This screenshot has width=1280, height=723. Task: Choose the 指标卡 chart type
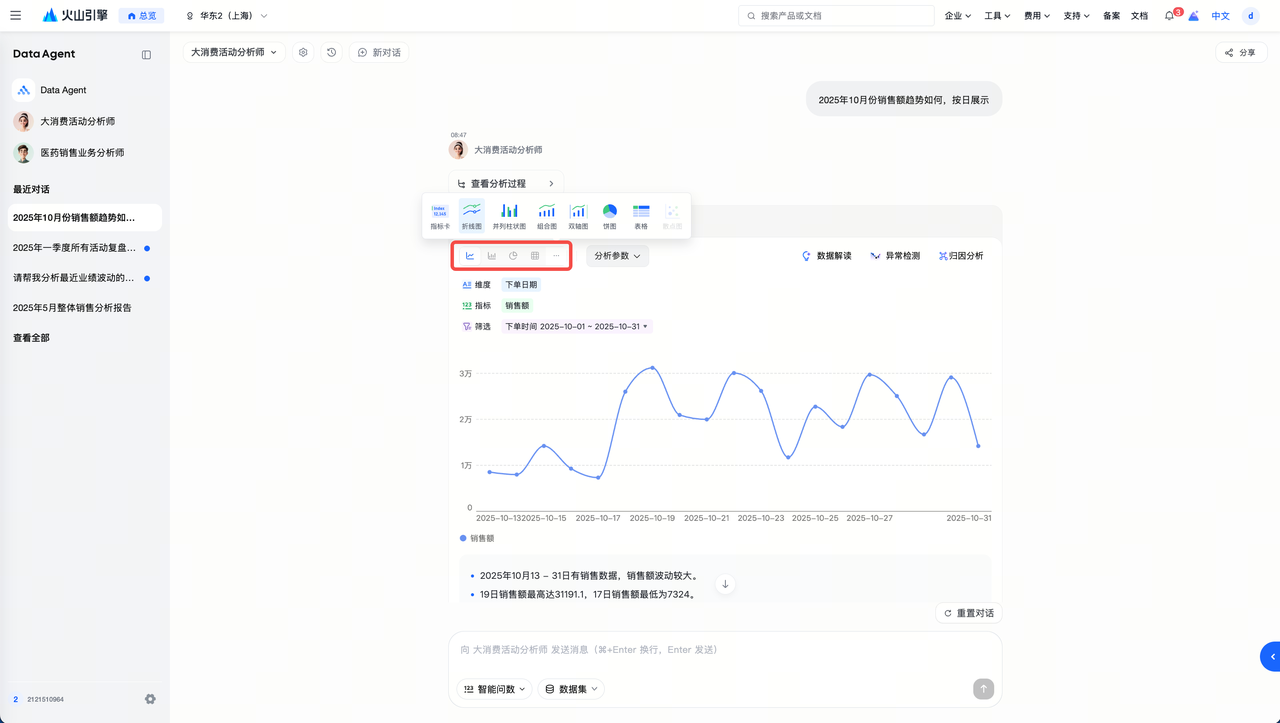(x=441, y=217)
